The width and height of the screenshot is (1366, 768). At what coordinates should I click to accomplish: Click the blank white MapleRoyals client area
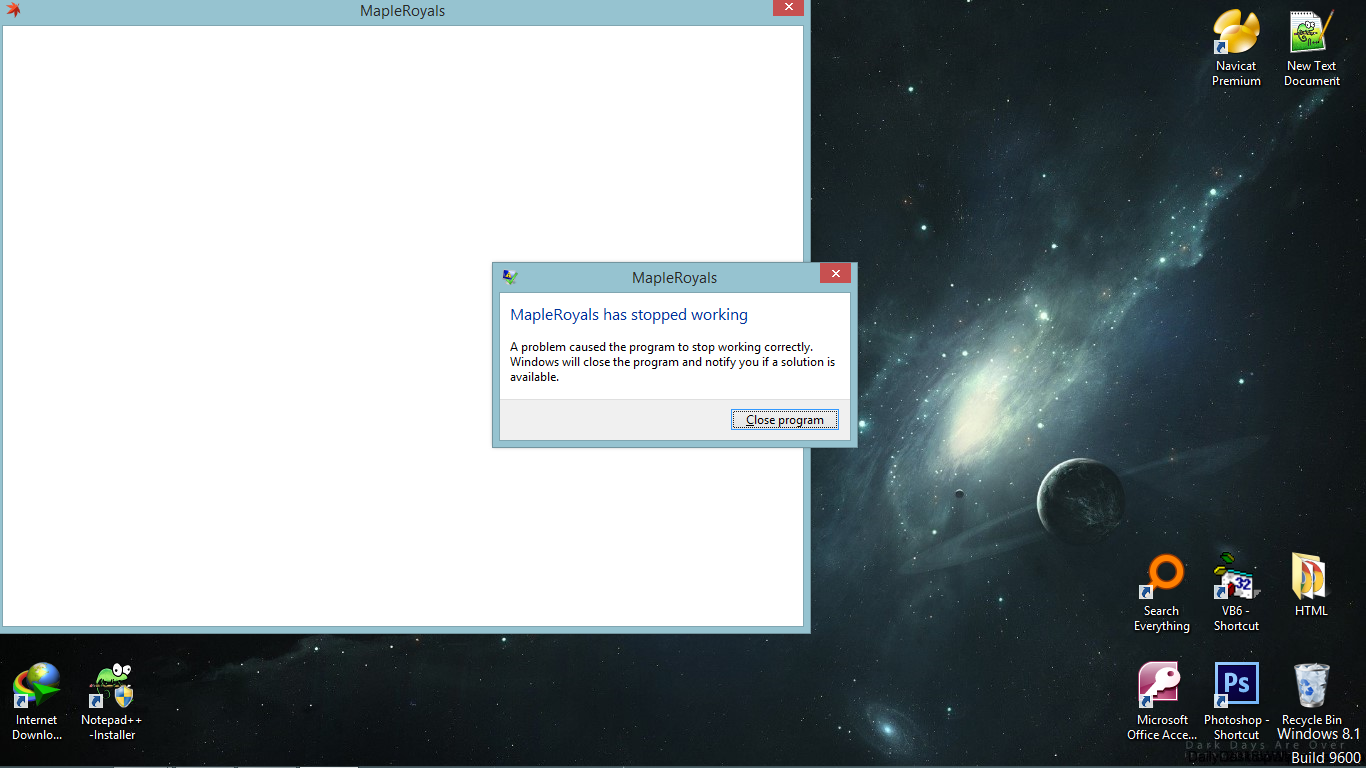[250, 330]
